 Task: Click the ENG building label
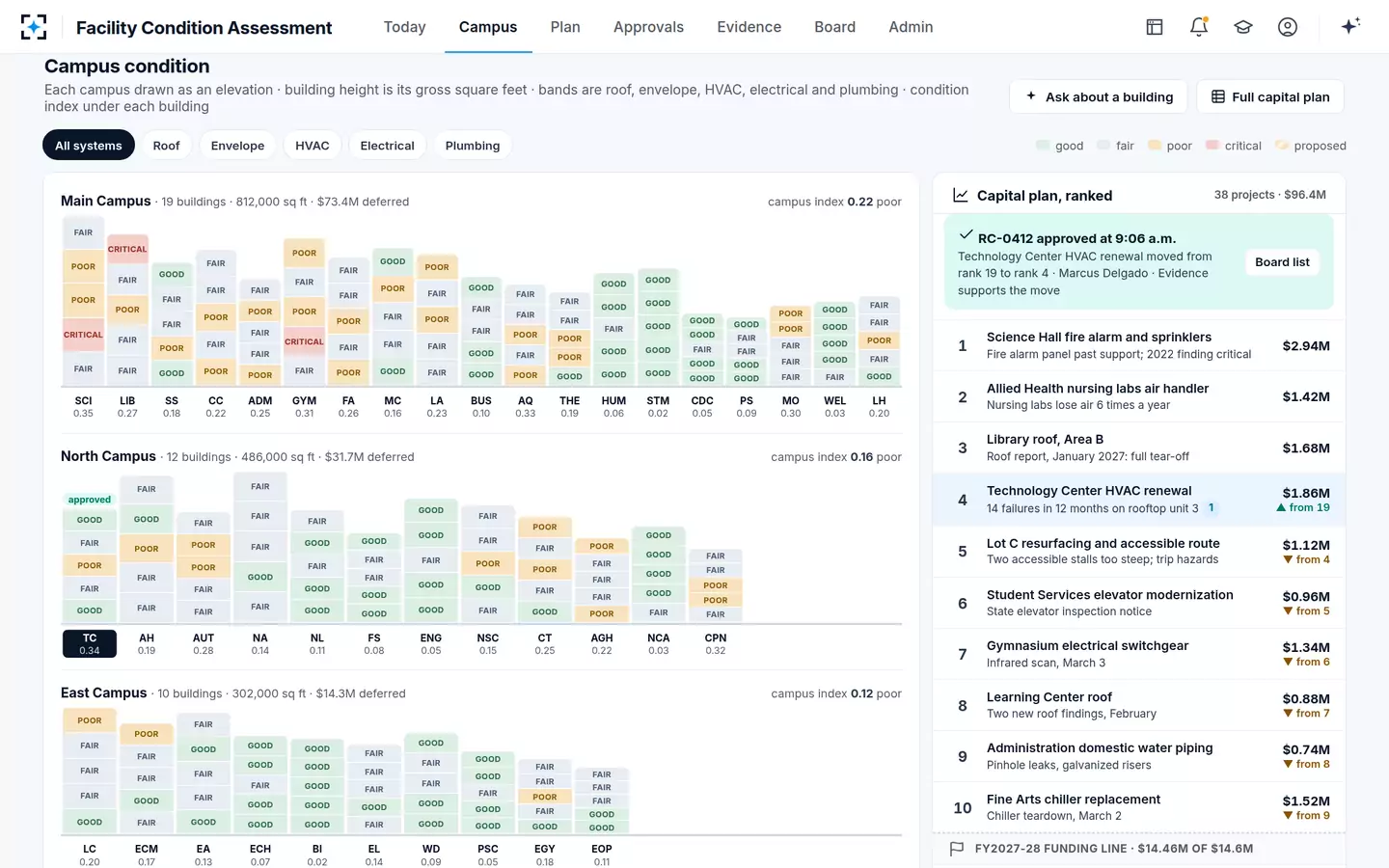pos(431,643)
